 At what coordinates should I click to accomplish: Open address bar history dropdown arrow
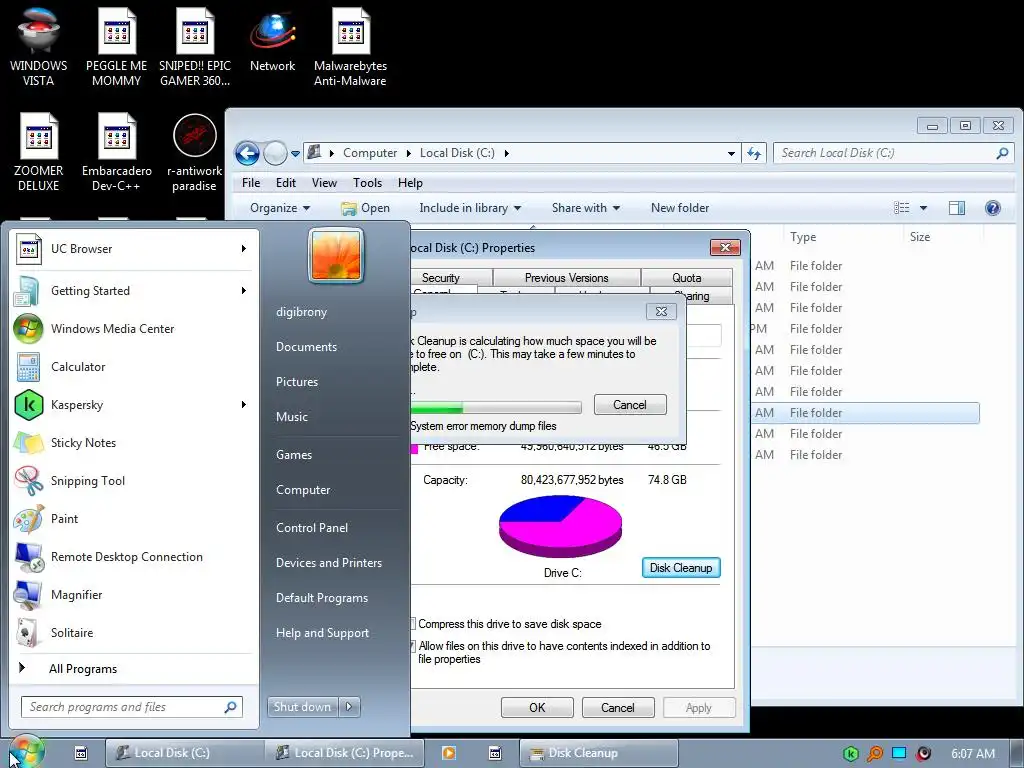[731, 153]
